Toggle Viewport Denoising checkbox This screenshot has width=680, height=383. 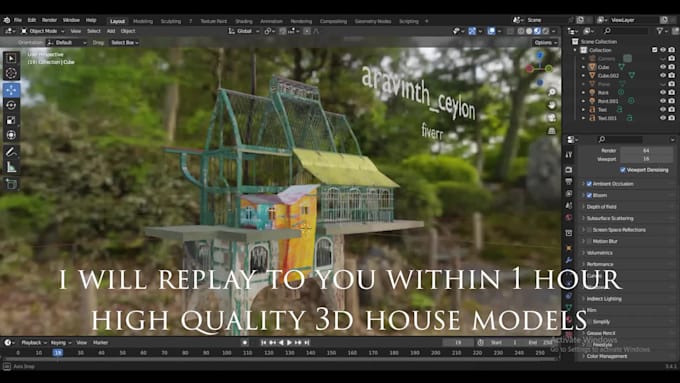(x=623, y=170)
